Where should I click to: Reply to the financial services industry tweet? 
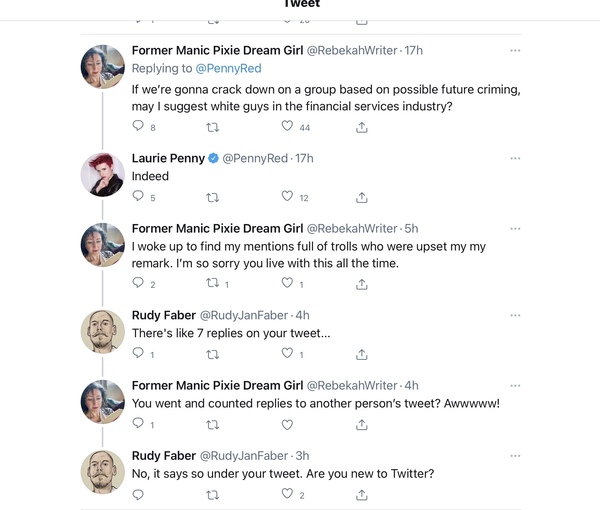[138, 126]
